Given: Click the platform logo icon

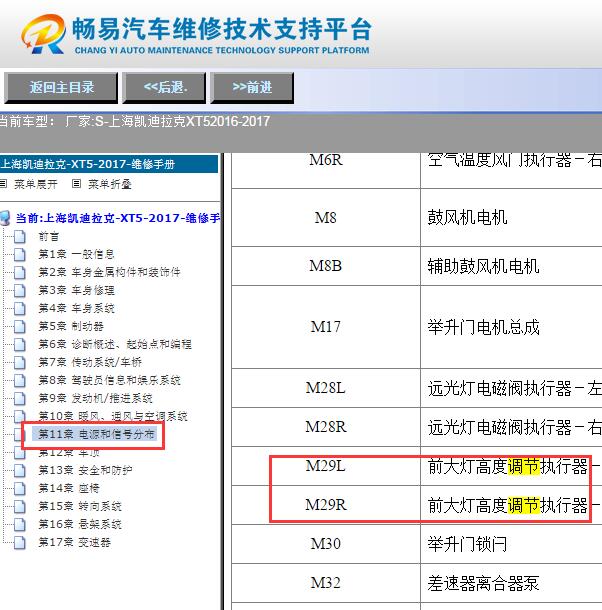Looking at the screenshot, I should tap(44, 34).
